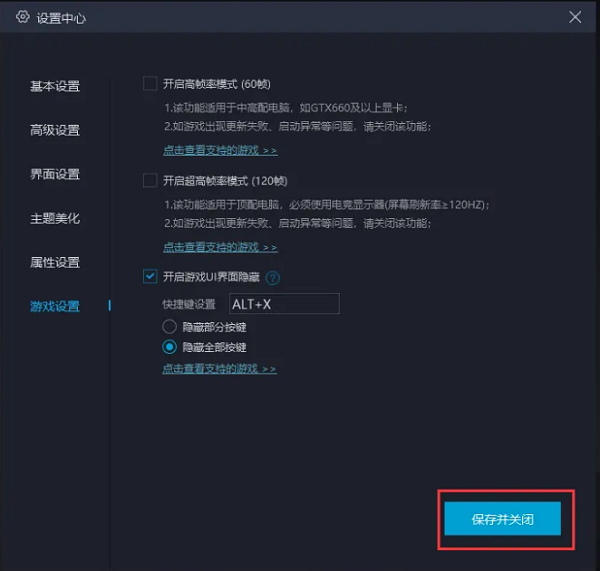Open supported games link under 120帧 mode

pos(220,247)
